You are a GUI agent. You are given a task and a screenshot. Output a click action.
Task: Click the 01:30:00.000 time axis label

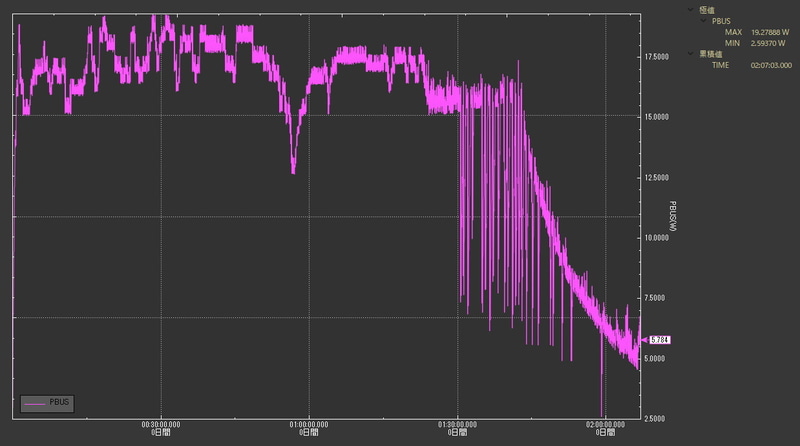pos(457,425)
